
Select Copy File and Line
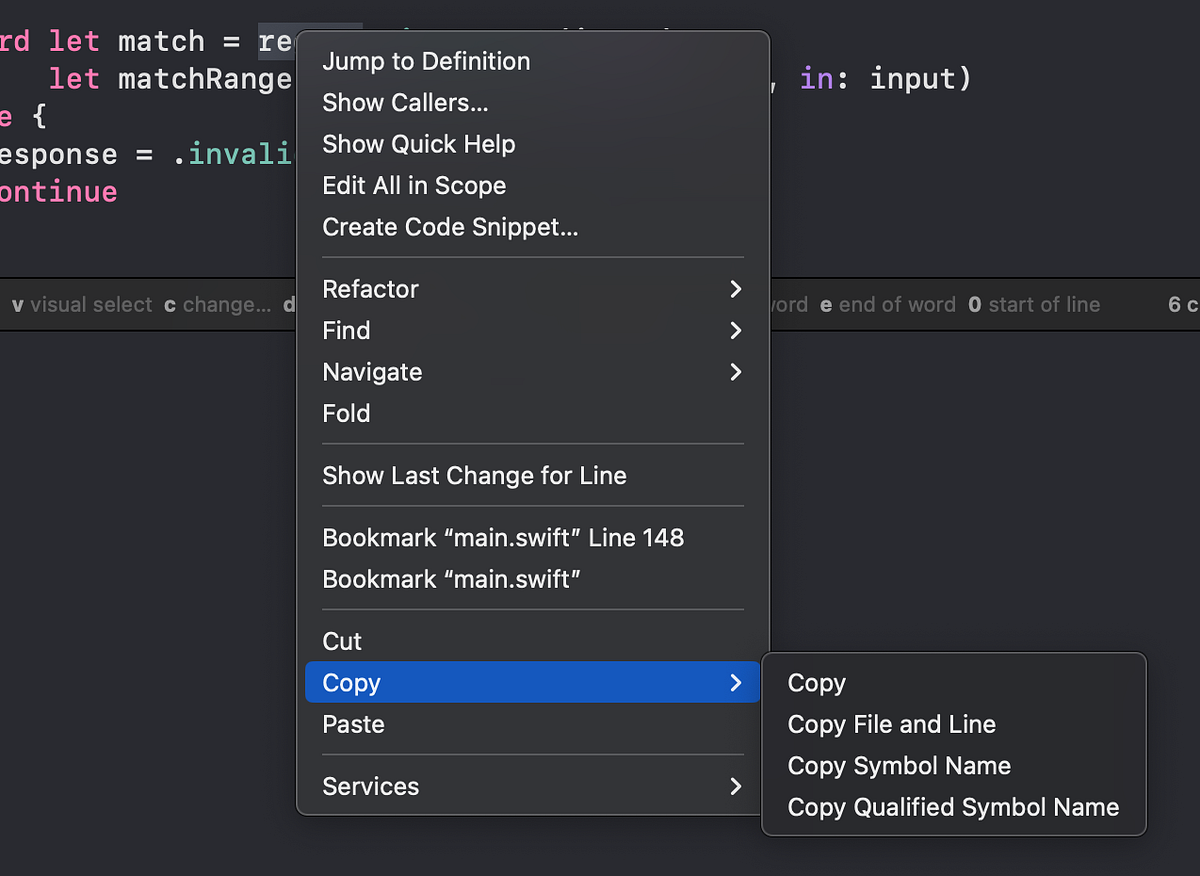click(x=890, y=724)
